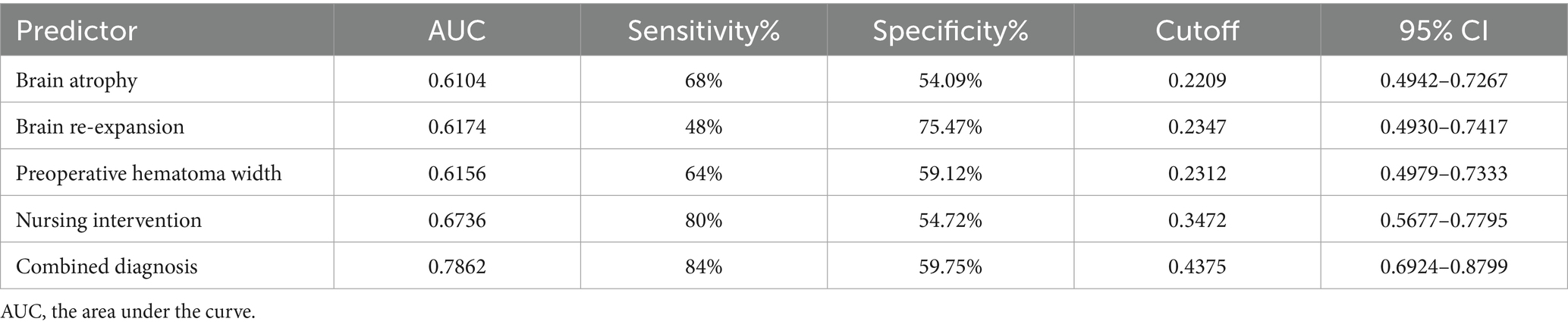This screenshot has width=1568, height=328.
Task: Select the Preoperative hematoma width cell
Action: point(149,173)
